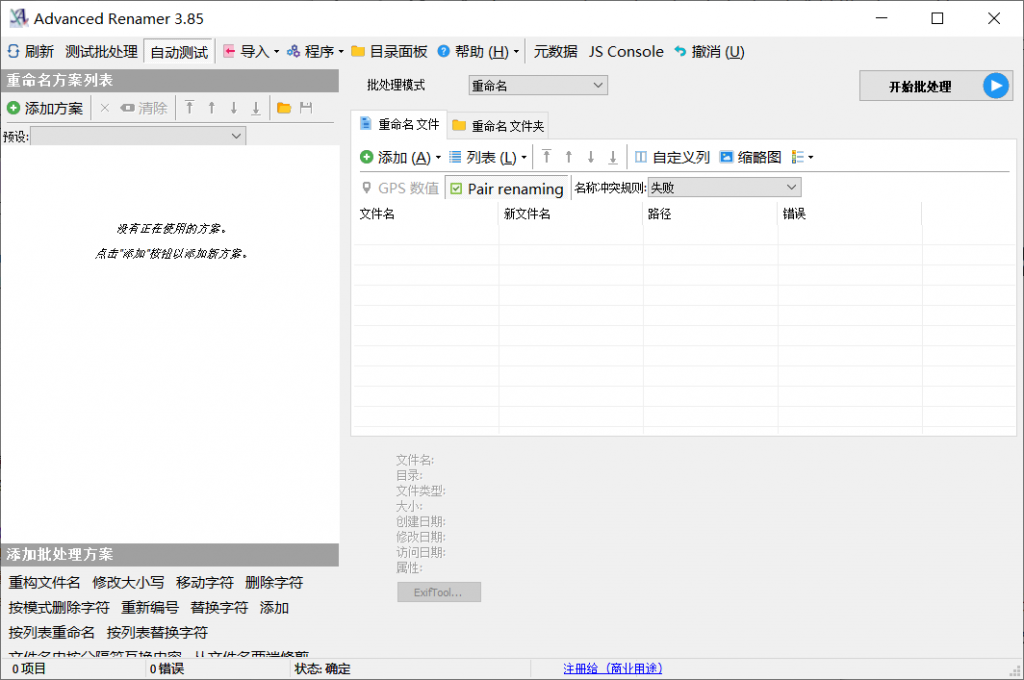Screen dimensions: 1024x680
Task: Open the GPS 数值 panel
Action: pyautogui.click(x=399, y=187)
